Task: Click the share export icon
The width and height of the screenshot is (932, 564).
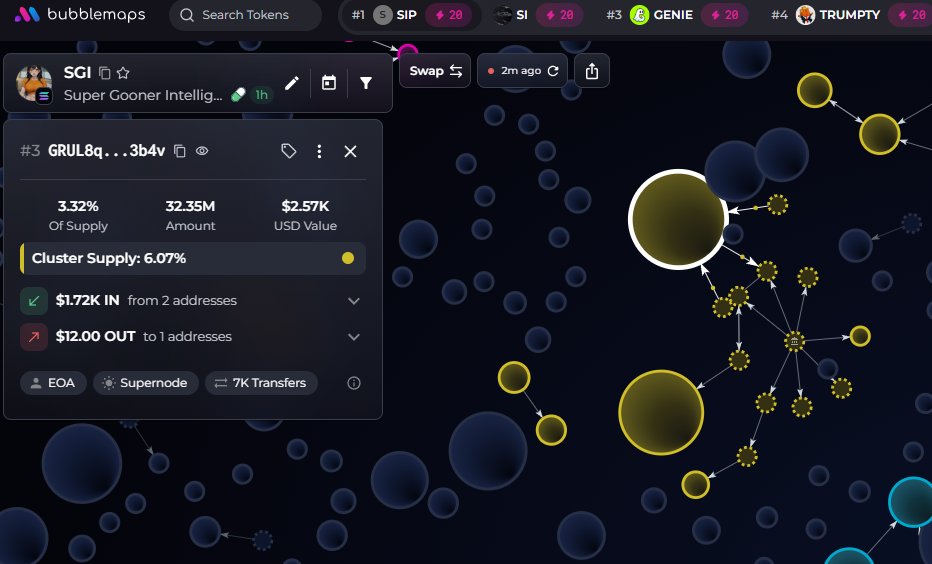Action: [x=591, y=71]
